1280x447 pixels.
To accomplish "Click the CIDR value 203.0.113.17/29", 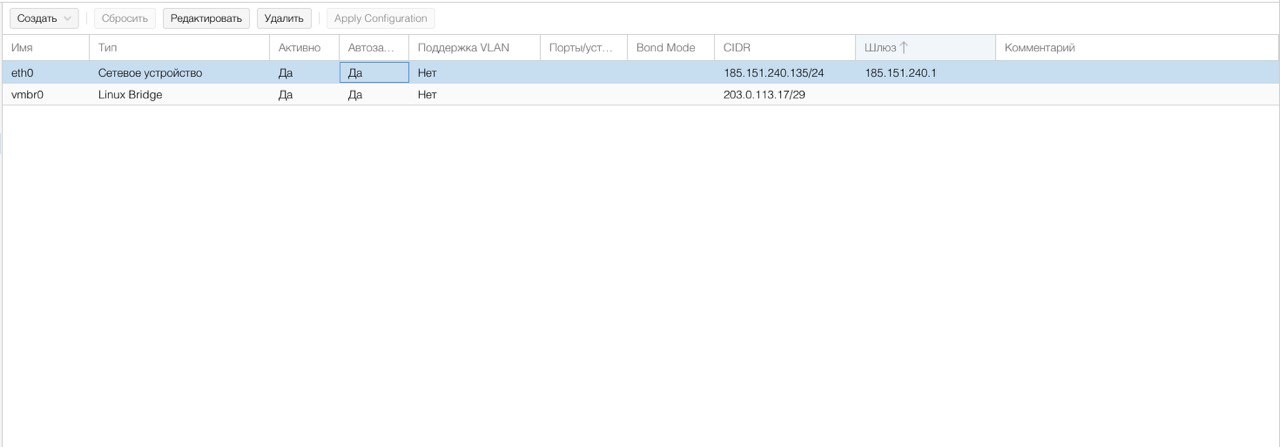I will pos(765,95).
